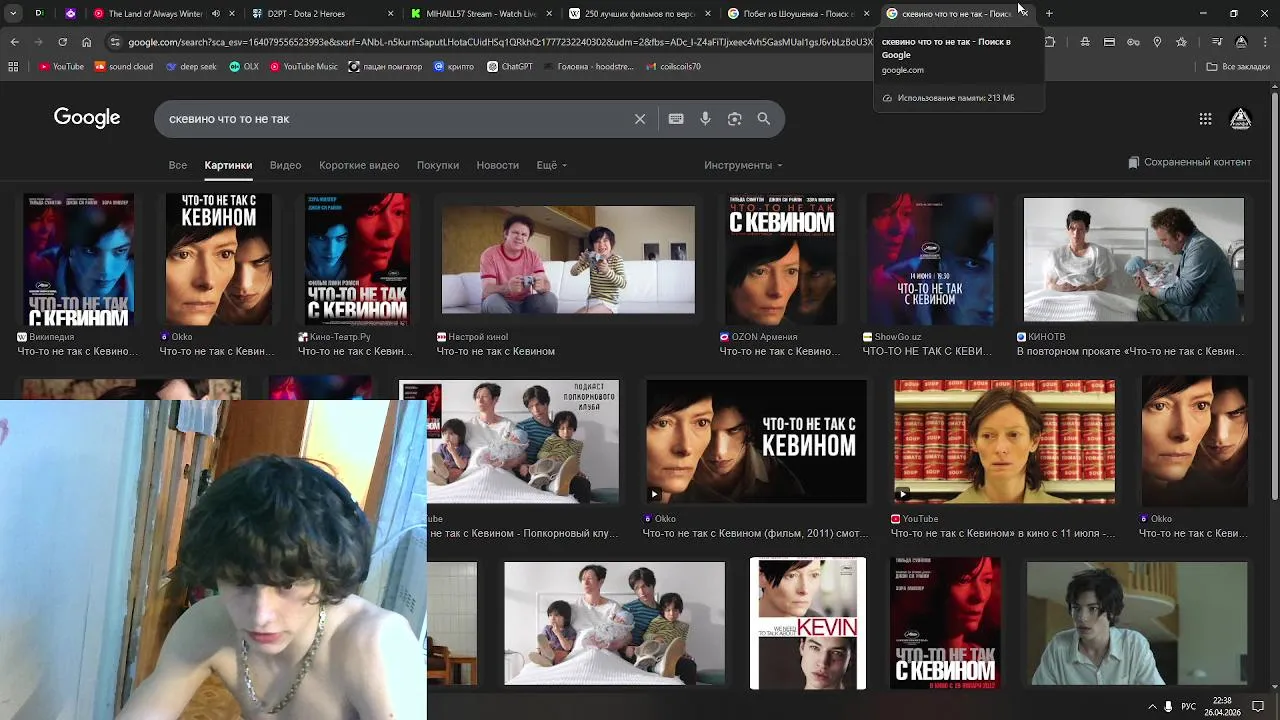
Task: Open Сохраненный контент
Action: tap(1189, 162)
